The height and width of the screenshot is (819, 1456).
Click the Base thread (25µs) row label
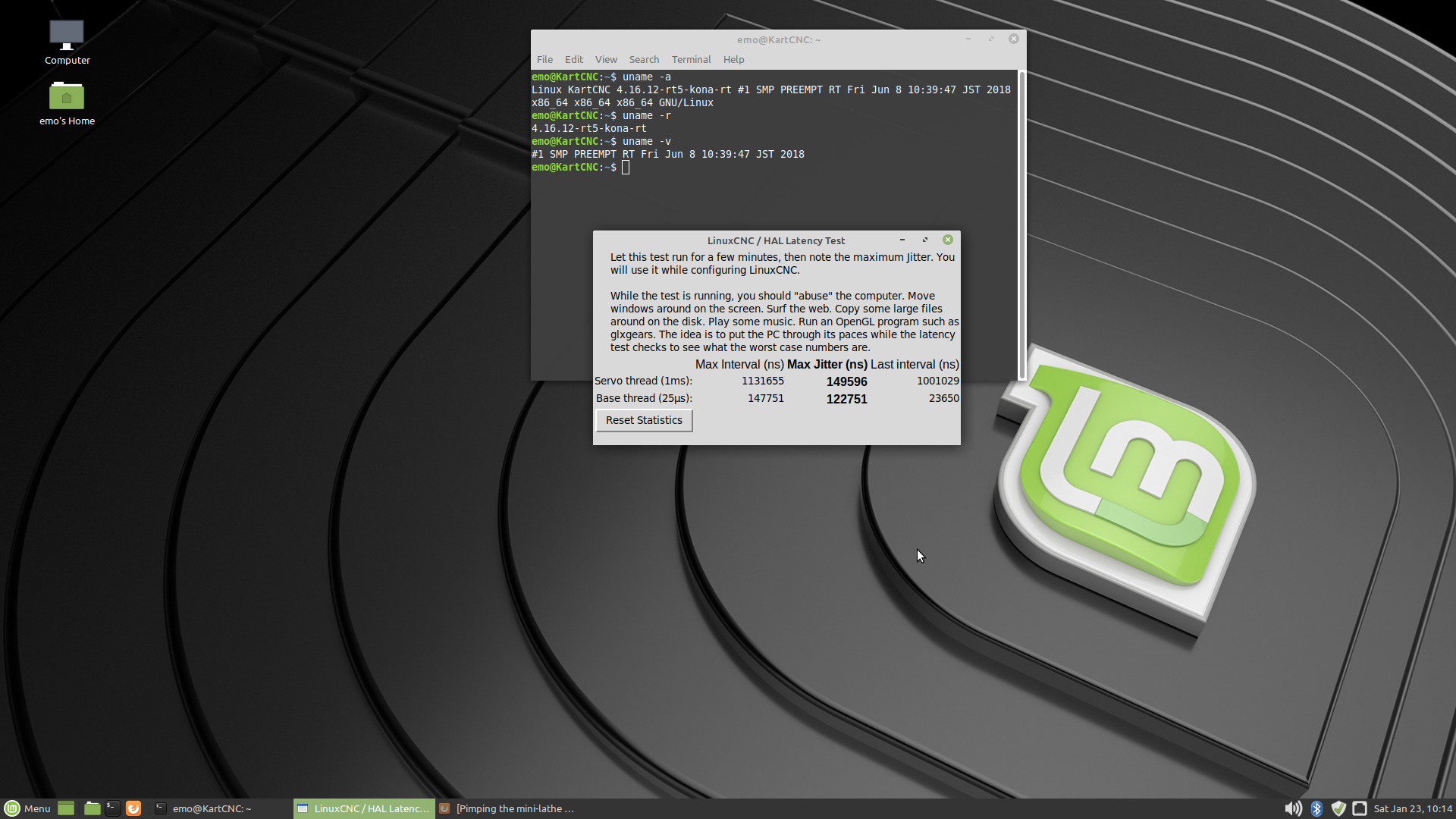(644, 398)
